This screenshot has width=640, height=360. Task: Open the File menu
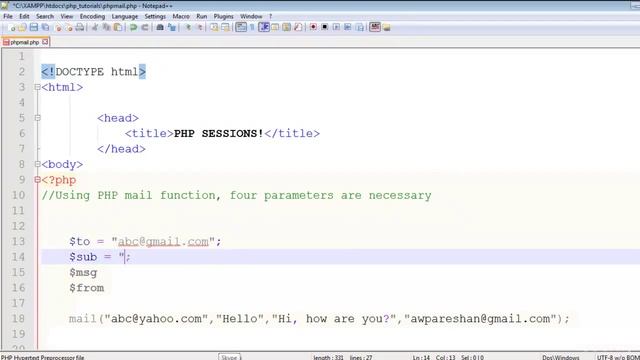(8, 16)
